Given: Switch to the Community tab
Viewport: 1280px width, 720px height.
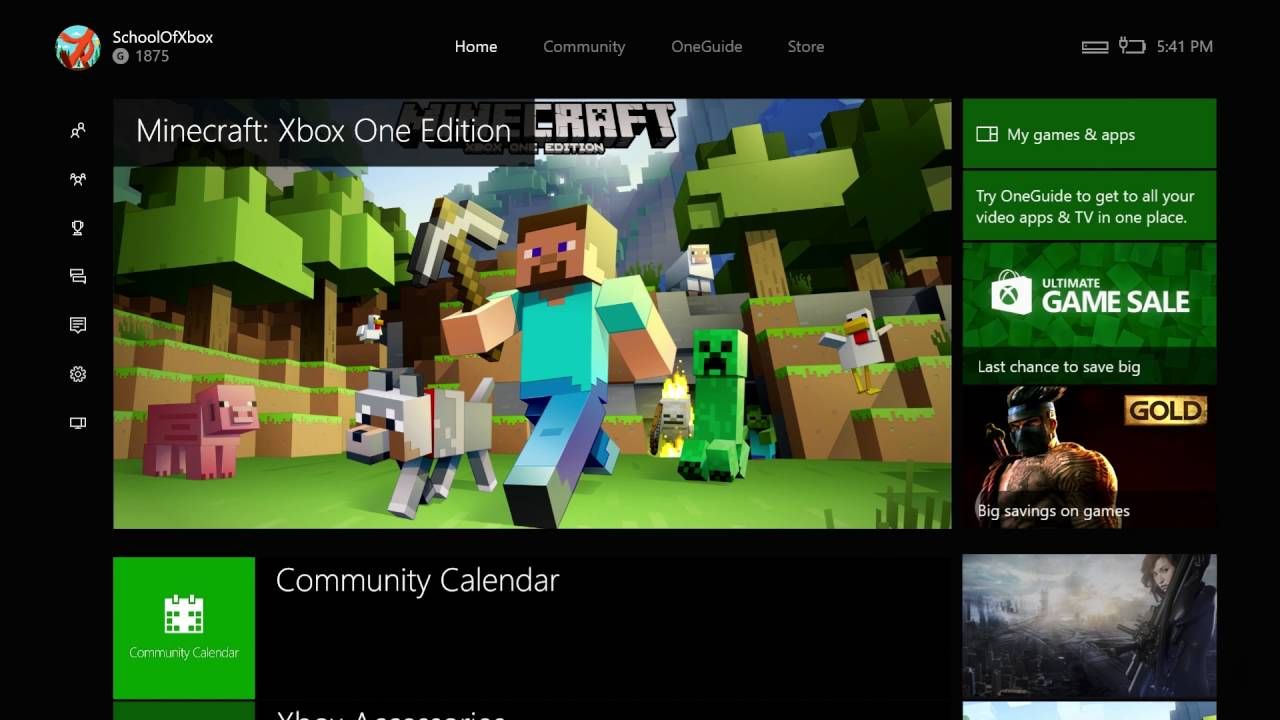Looking at the screenshot, I should [584, 47].
